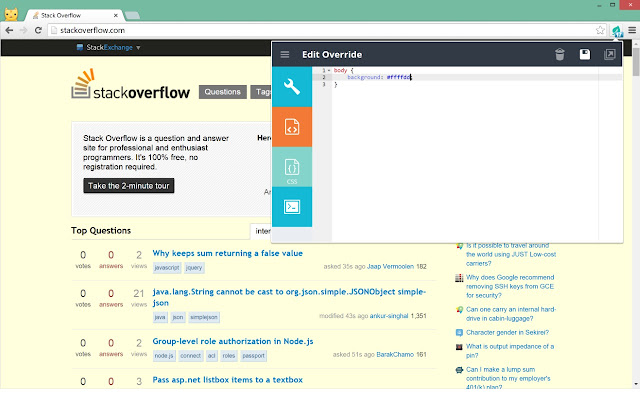Go back to the previous page
This screenshot has height=400, width=640.
pyautogui.click(x=9, y=30)
